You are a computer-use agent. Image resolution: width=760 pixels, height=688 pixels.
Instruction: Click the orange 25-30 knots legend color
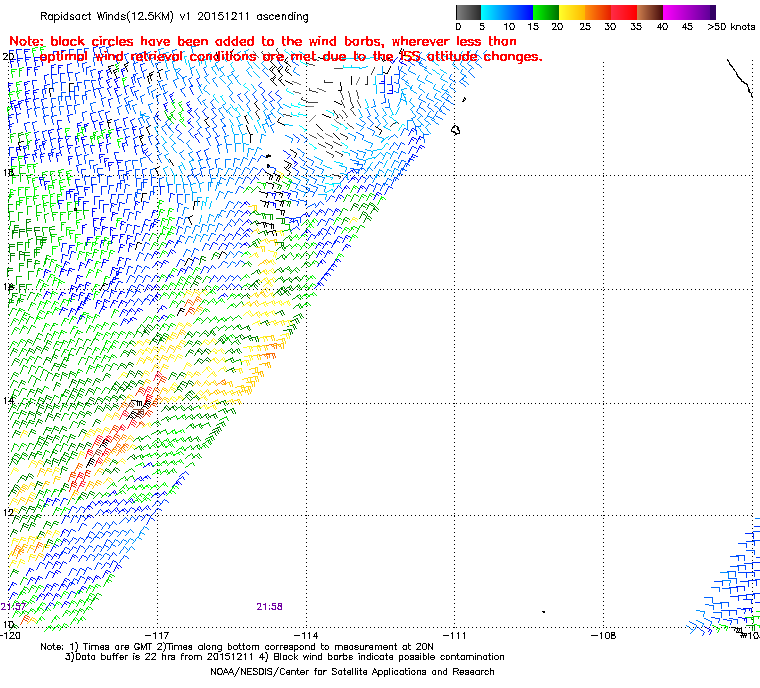click(598, 12)
